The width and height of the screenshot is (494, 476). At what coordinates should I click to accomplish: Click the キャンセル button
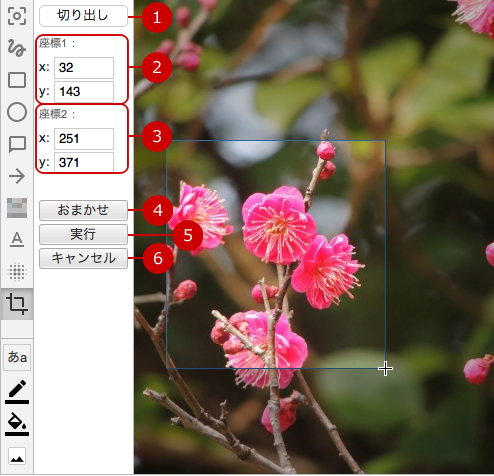83,258
